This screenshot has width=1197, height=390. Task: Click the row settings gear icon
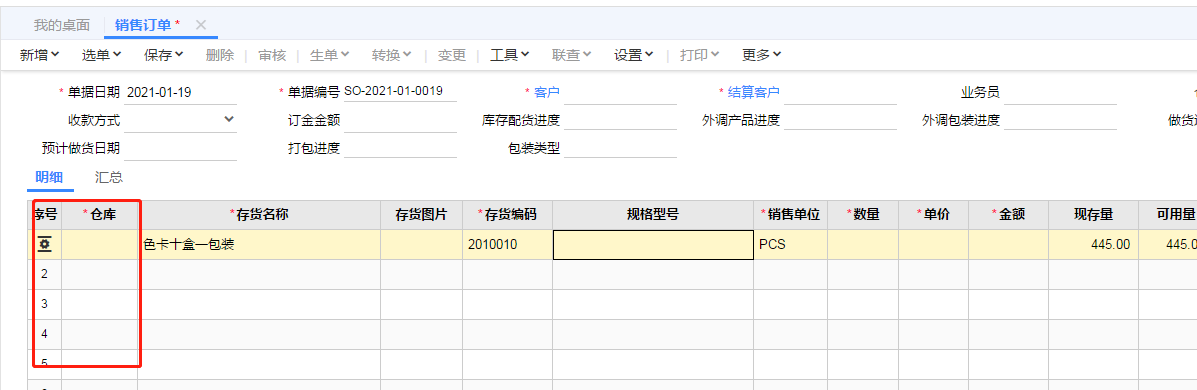coord(44,244)
